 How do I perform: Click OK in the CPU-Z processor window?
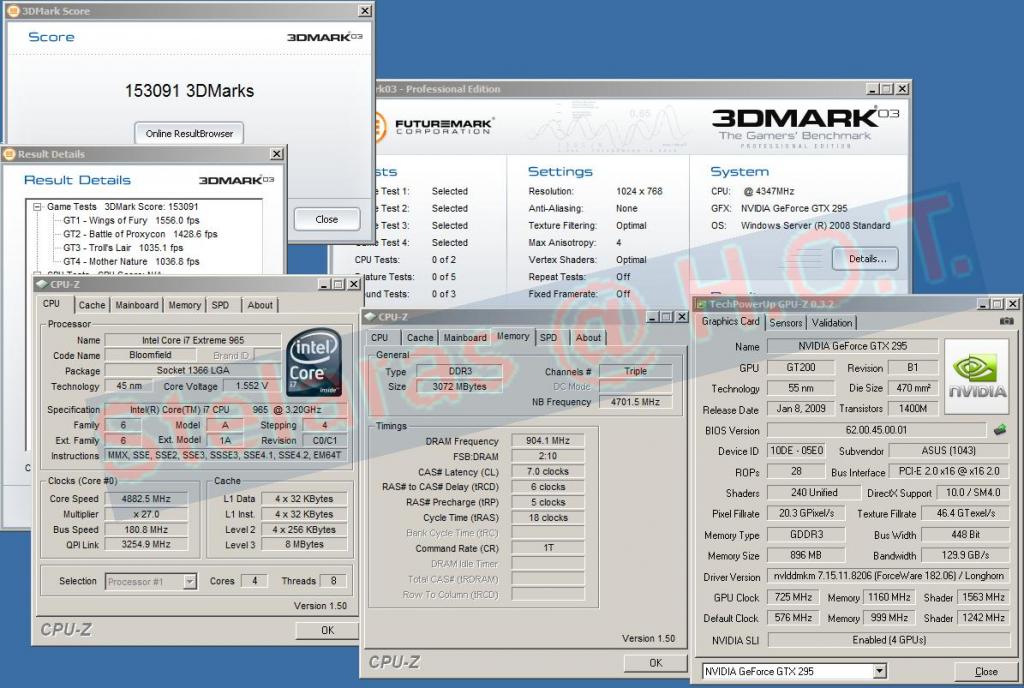pos(327,630)
